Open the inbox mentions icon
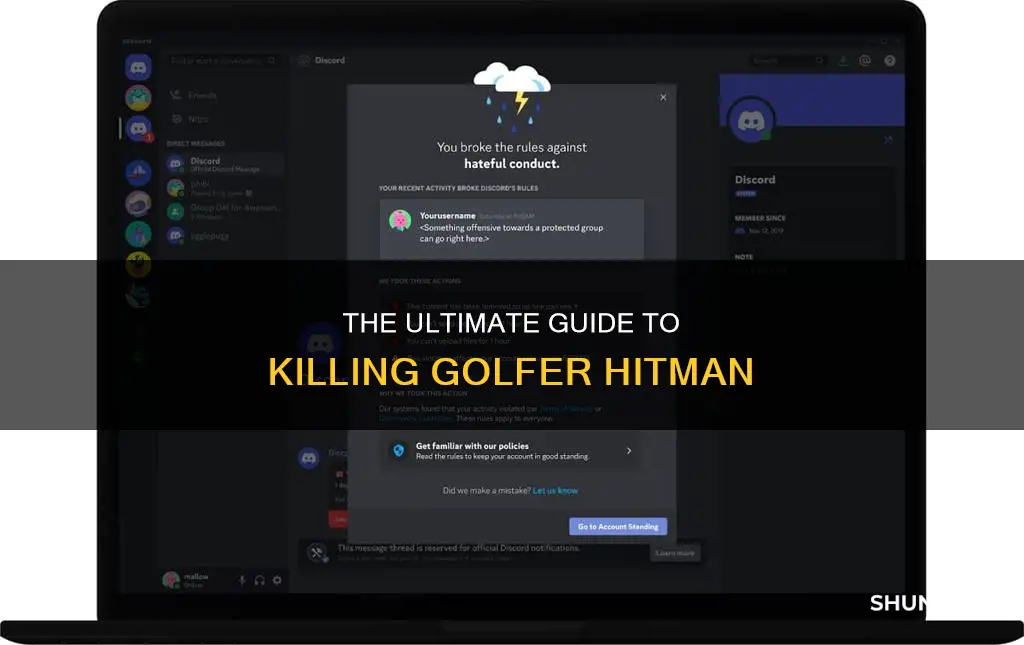This screenshot has height=645, width=1024. tap(865, 61)
